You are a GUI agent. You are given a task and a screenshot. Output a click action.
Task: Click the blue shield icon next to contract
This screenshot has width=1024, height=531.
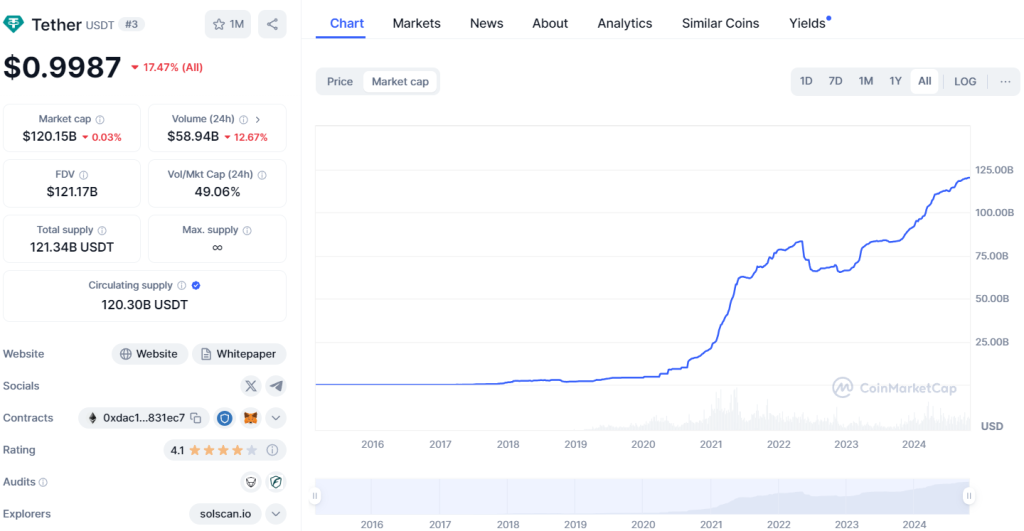(225, 418)
